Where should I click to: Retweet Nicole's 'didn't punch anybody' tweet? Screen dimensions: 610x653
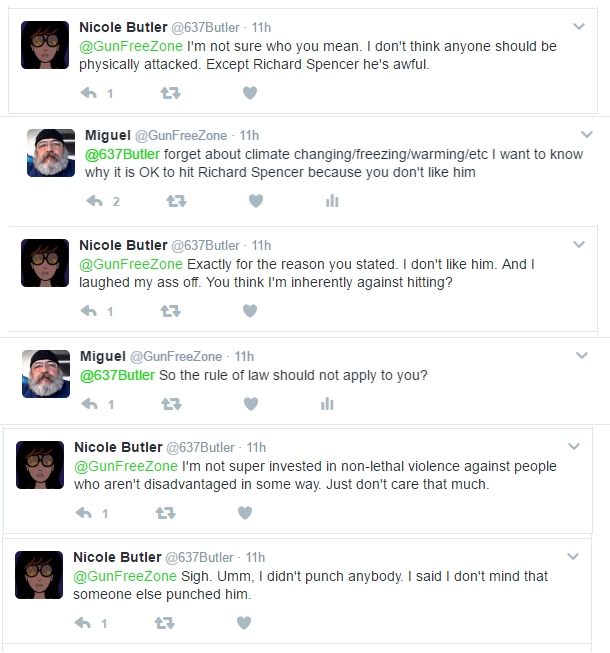(x=164, y=623)
